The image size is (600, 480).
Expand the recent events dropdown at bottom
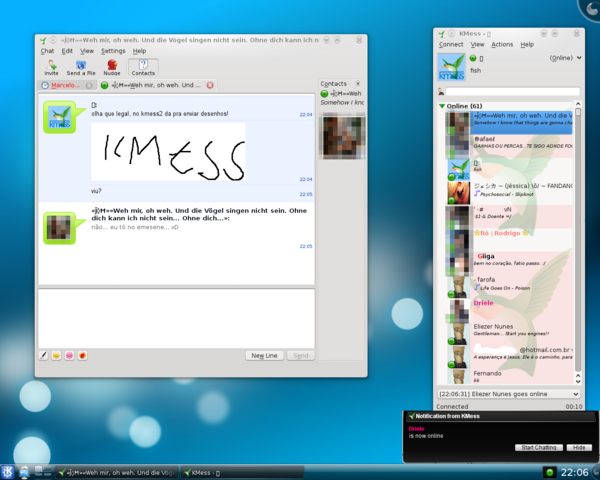(576, 394)
